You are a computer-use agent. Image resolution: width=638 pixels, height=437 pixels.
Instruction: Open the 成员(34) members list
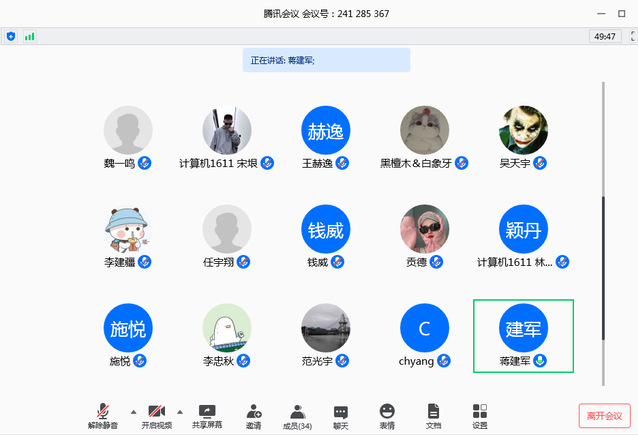click(297, 416)
